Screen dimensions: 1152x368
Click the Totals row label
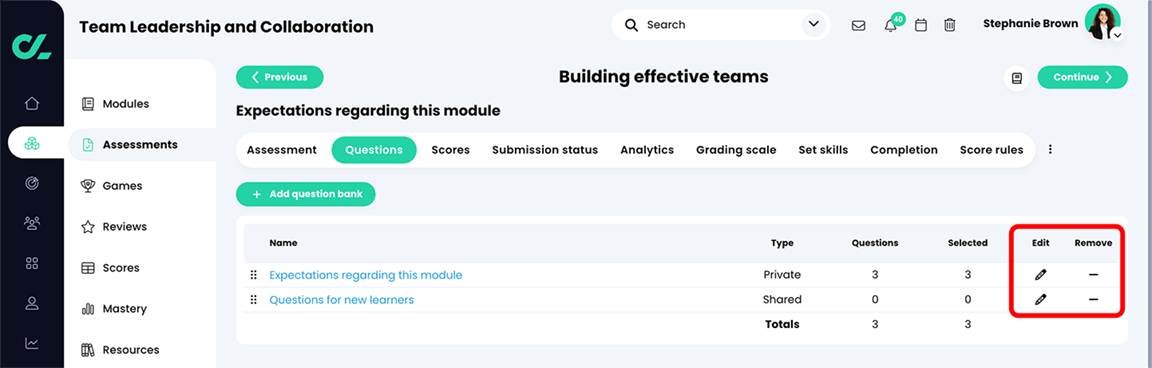[782, 324]
